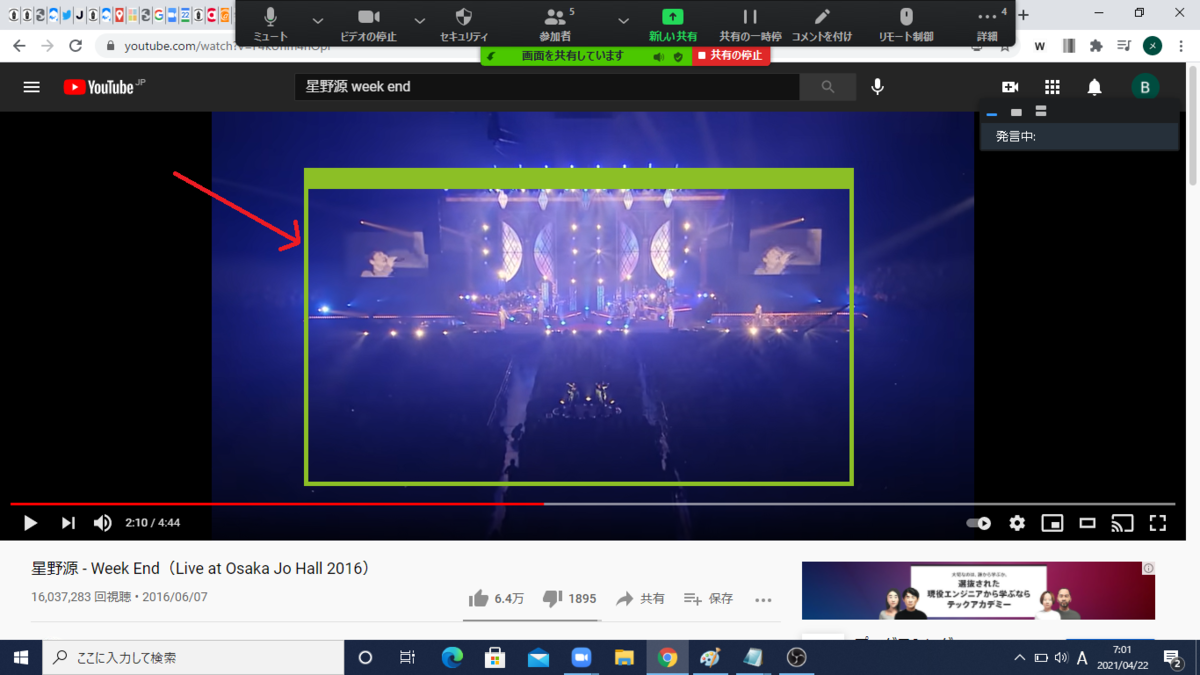Open the Zoom video options arrow
Screen dimensions: 1200x675
click(x=420, y=21)
